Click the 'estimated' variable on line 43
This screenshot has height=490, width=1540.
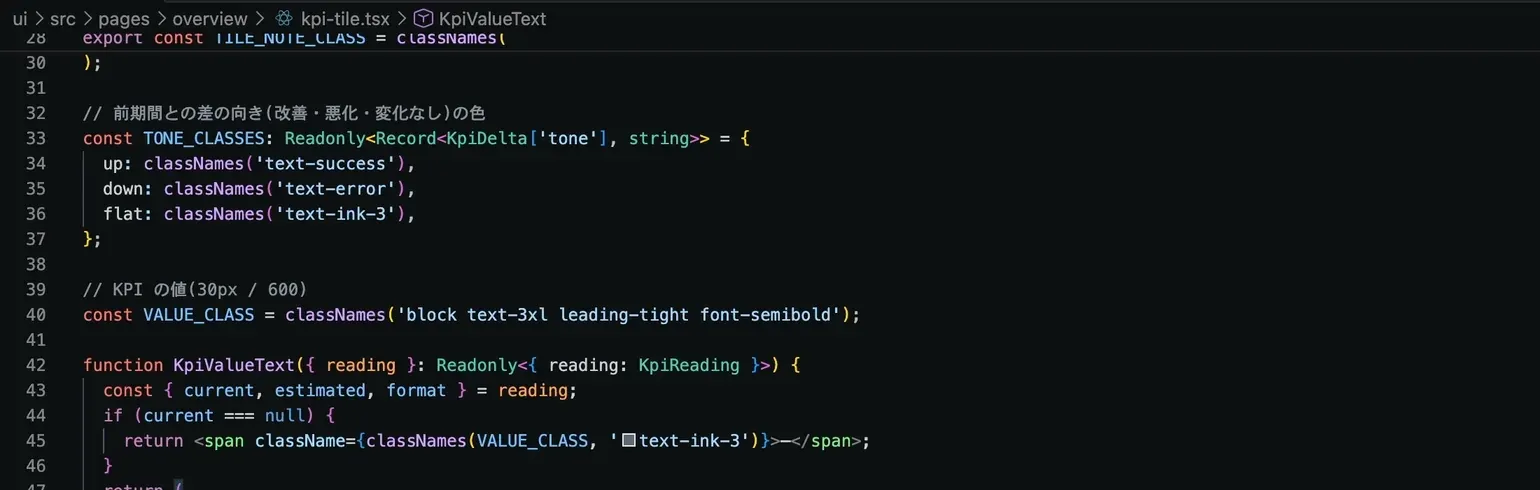(320, 390)
